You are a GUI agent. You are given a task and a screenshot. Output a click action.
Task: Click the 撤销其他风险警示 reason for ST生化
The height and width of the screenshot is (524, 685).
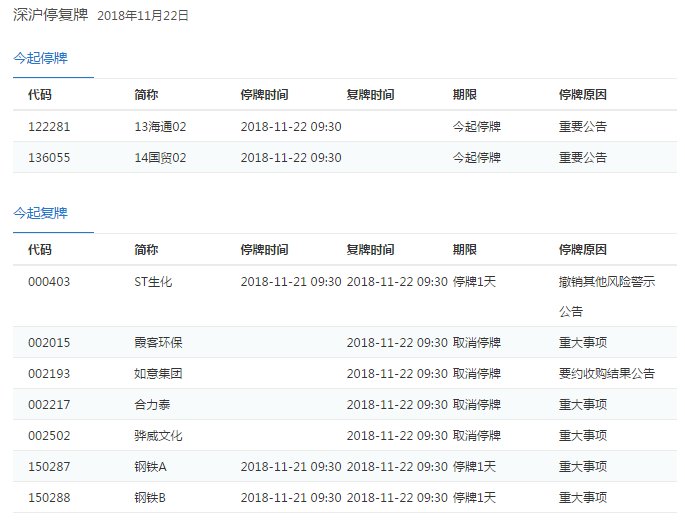click(607, 282)
